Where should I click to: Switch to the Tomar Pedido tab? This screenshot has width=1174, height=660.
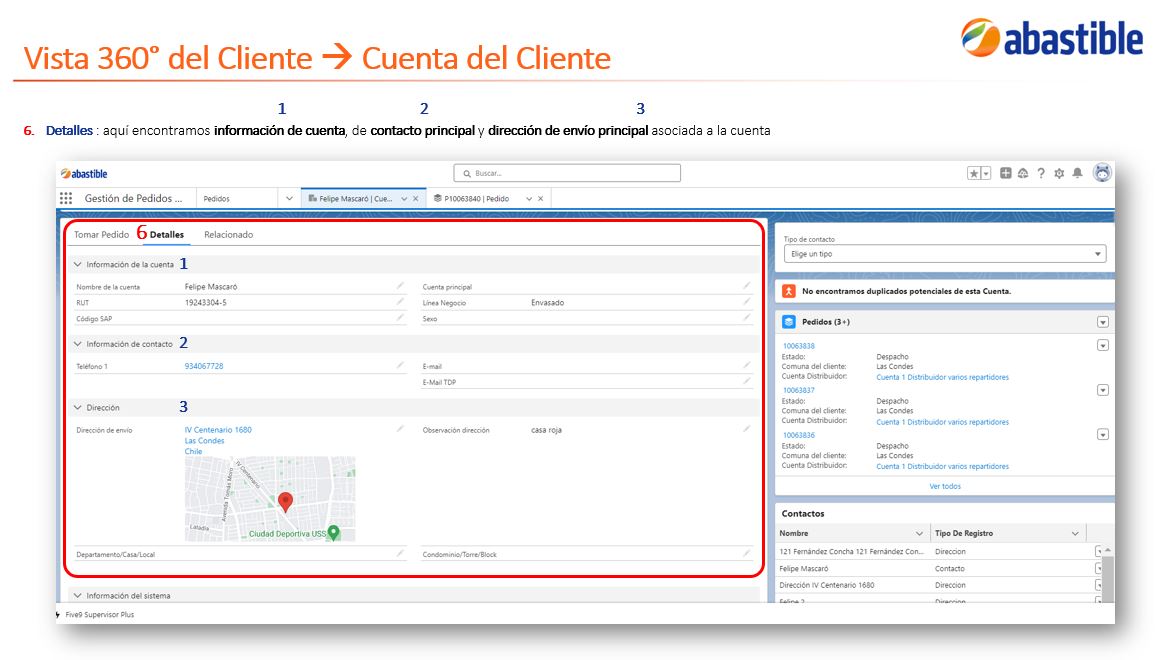101,234
